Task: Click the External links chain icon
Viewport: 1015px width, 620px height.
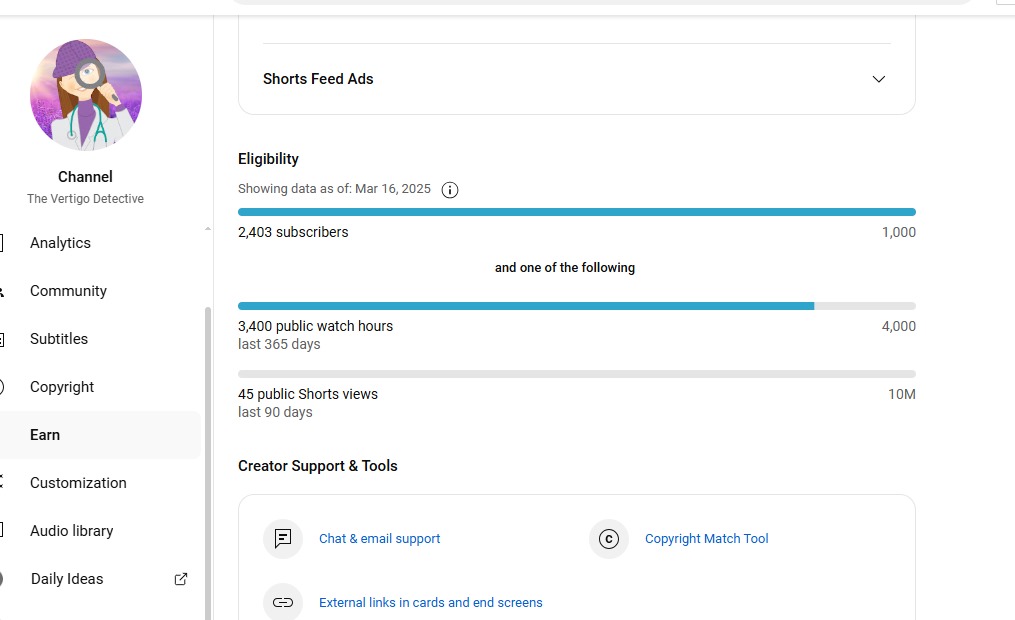Action: [x=283, y=602]
